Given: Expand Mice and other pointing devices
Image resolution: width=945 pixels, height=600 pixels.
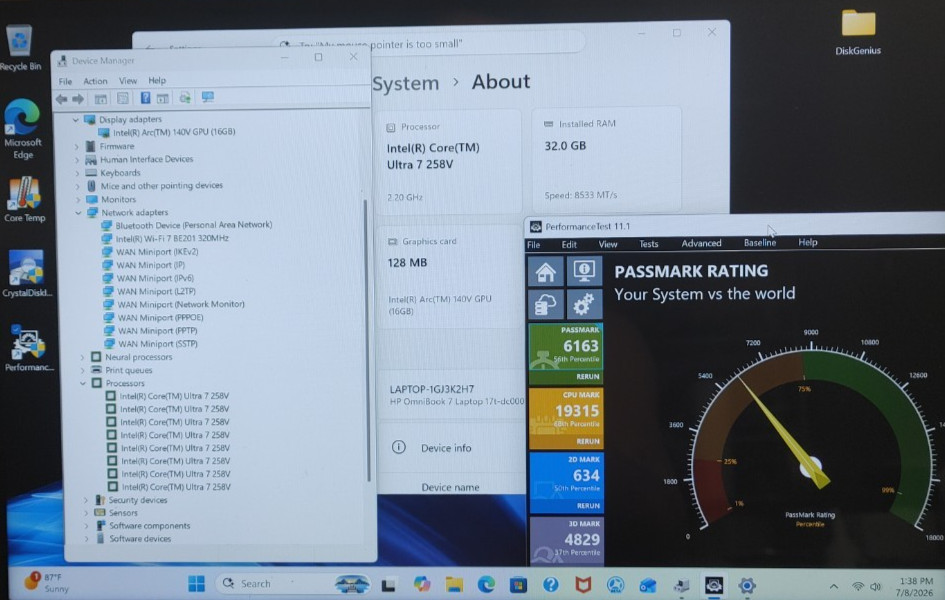Looking at the screenshot, I should point(78,186).
